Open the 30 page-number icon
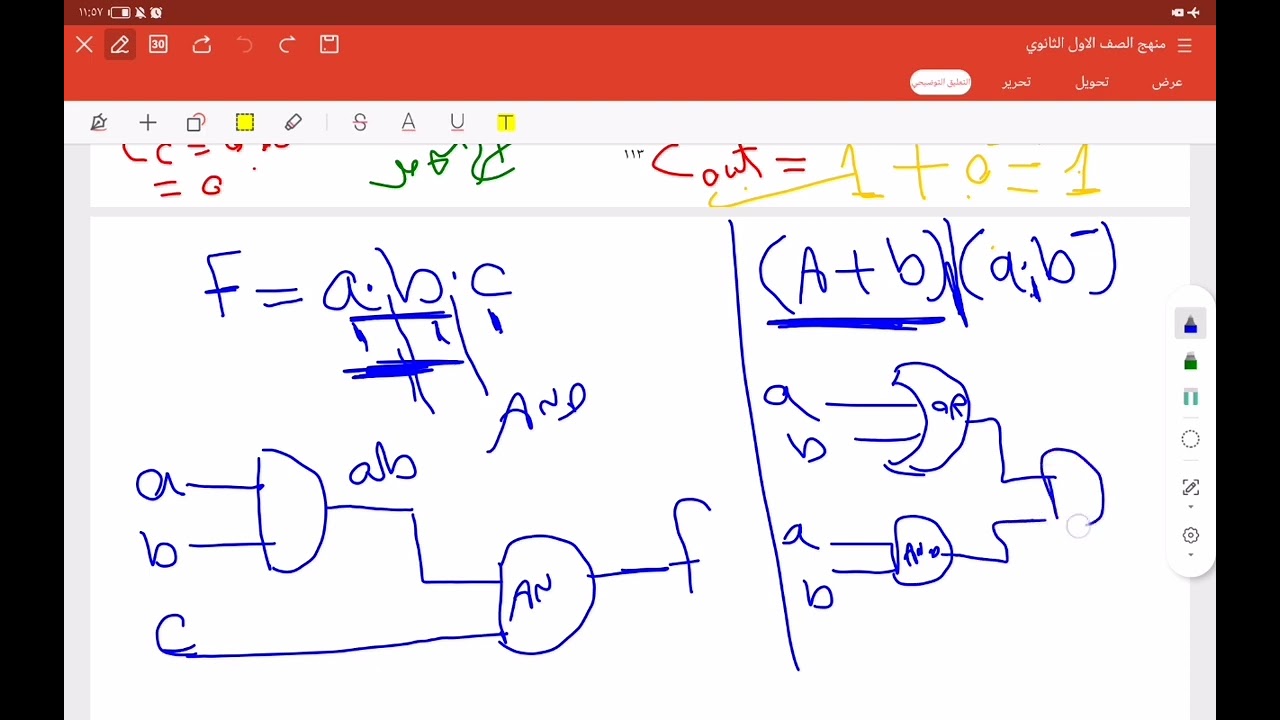The height and width of the screenshot is (720, 1280). pos(158,44)
